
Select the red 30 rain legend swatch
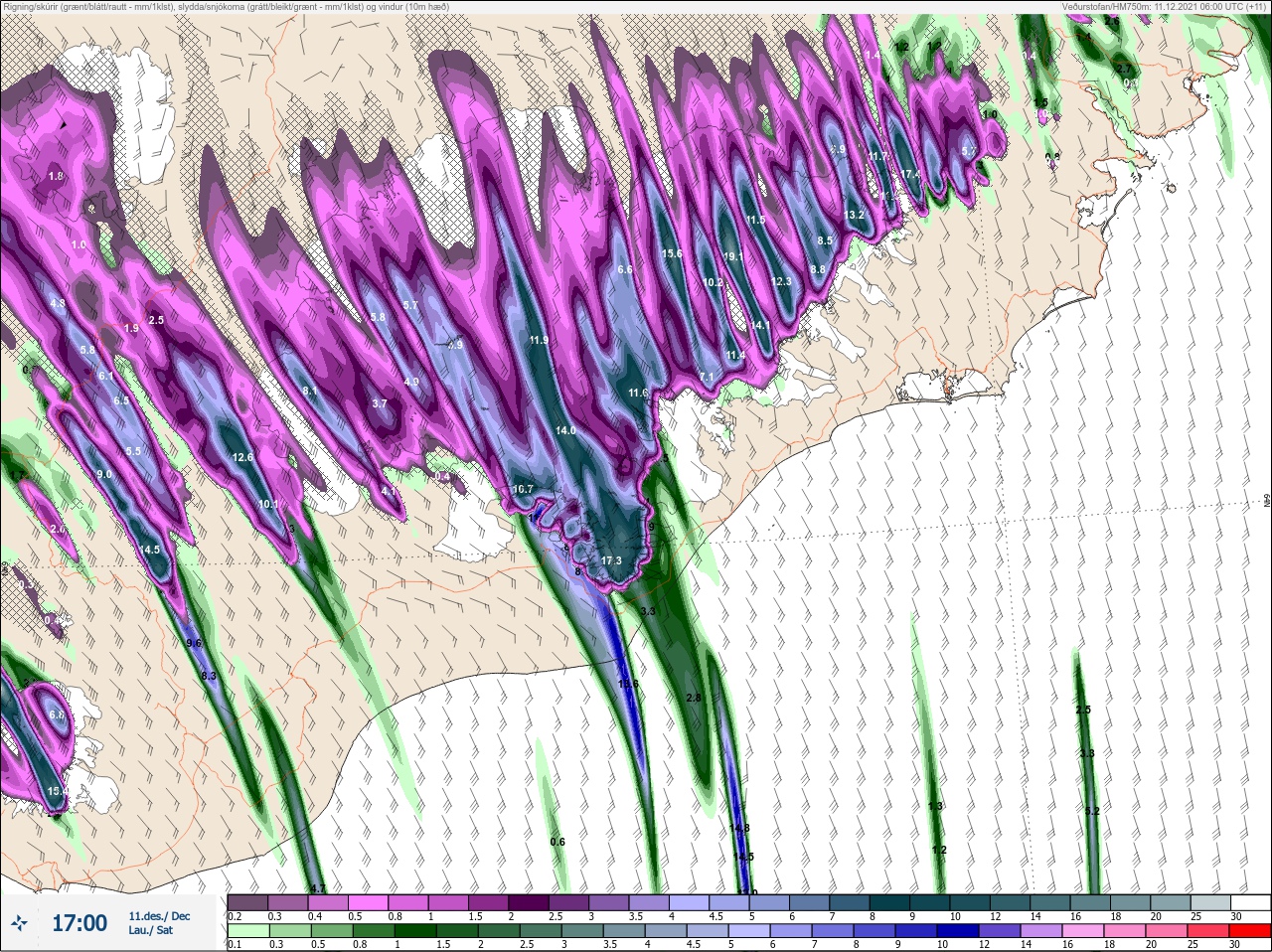(1249, 931)
